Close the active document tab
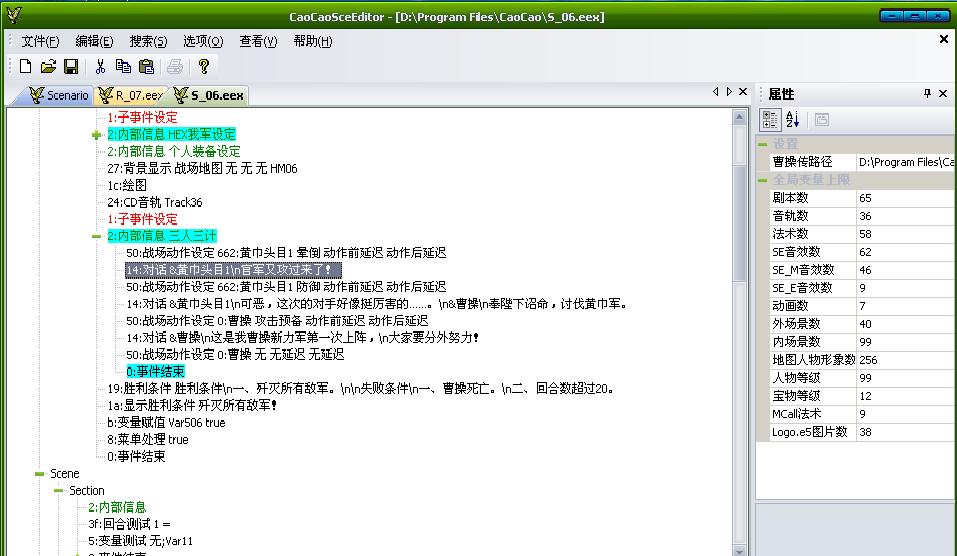 743,92
